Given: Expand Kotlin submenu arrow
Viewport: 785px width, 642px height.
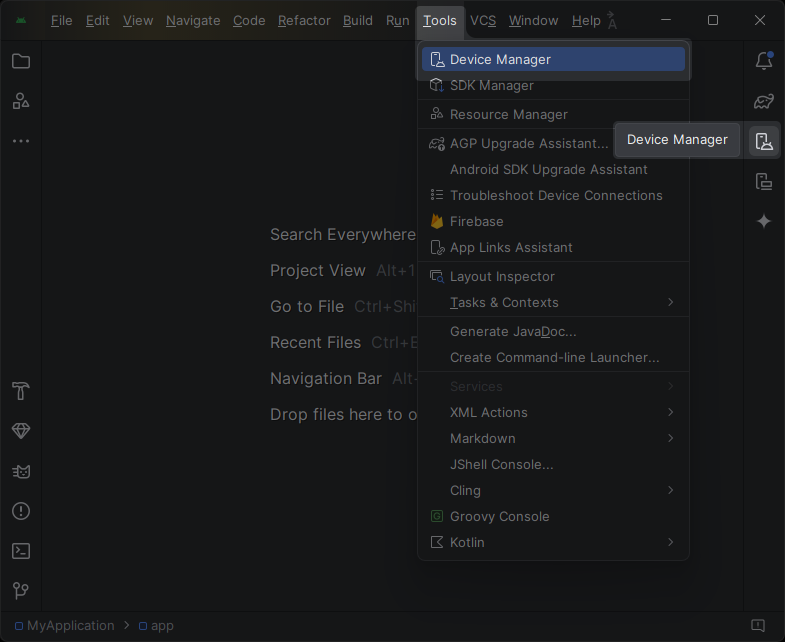Looking at the screenshot, I should (670, 542).
